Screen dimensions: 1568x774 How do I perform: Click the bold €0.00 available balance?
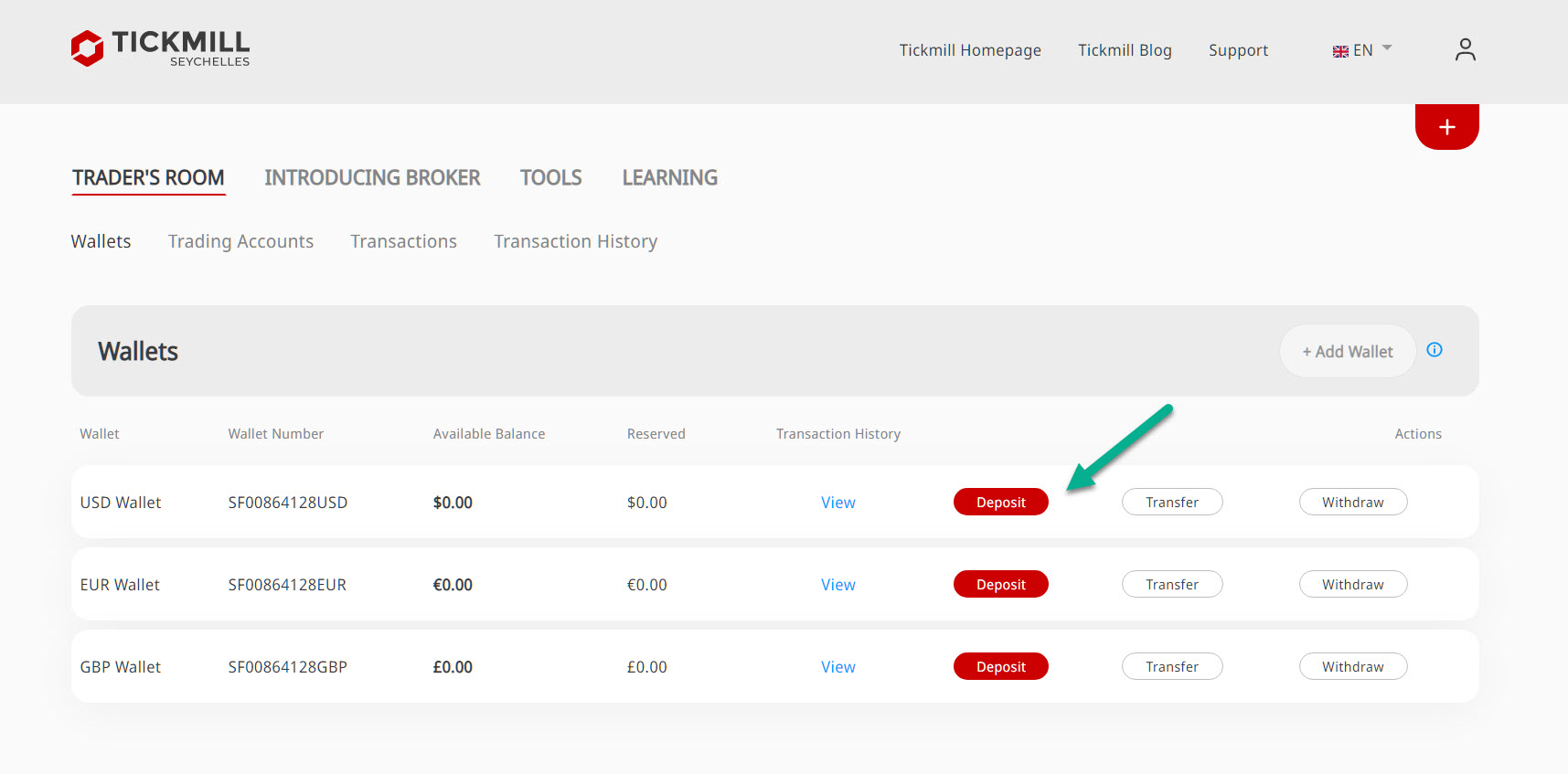[453, 585]
